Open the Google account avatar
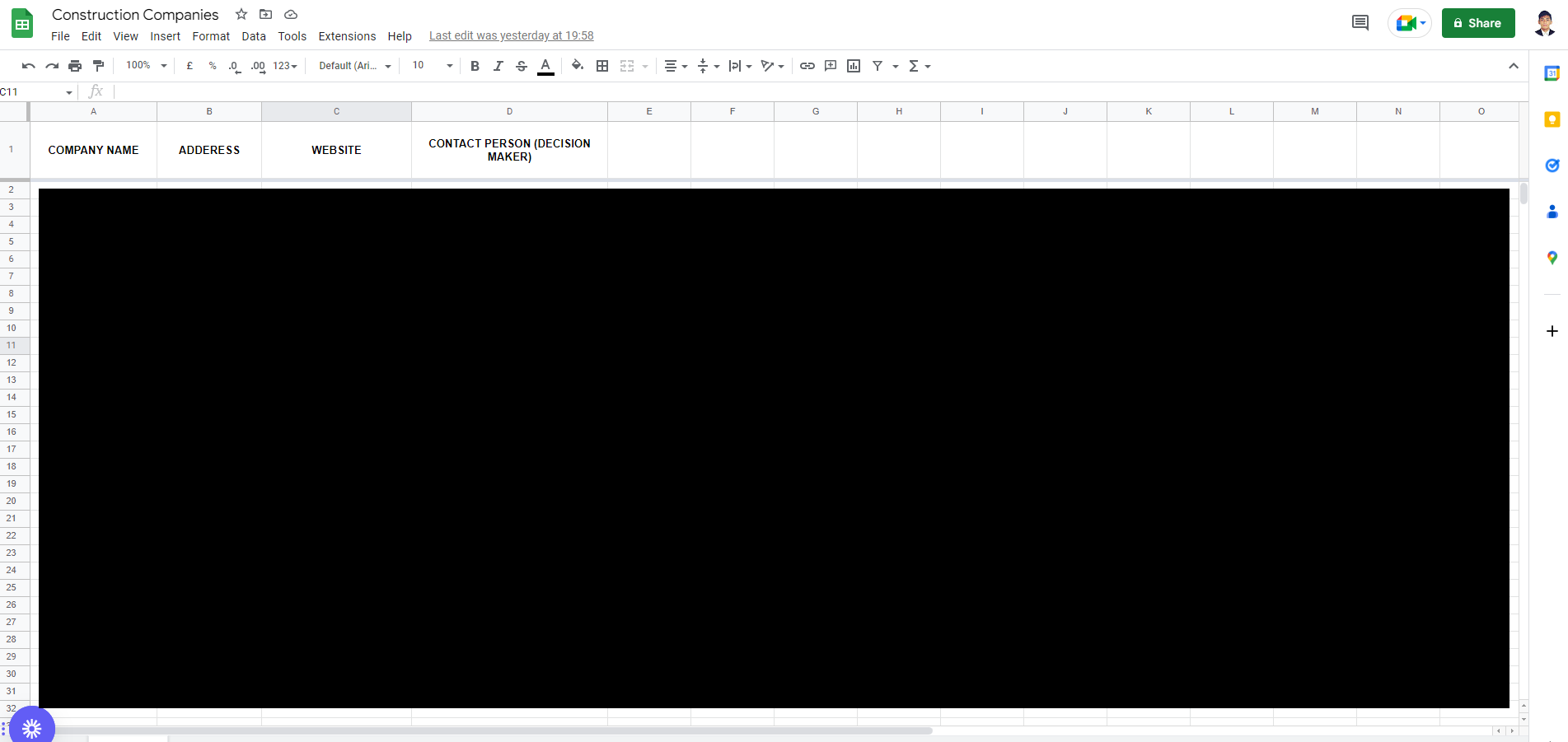Image resolution: width=1568 pixels, height=742 pixels. pyautogui.click(x=1545, y=23)
